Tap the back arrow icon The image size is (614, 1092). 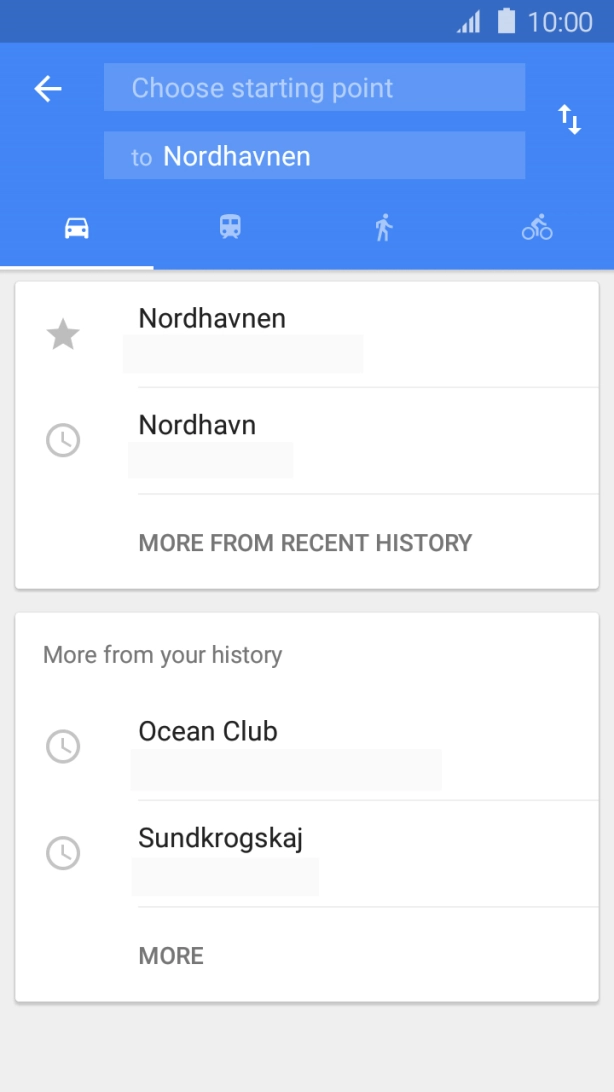[x=48, y=89]
